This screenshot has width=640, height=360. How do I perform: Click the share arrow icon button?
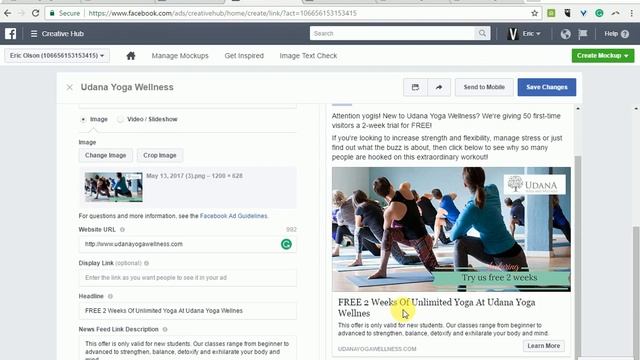pyautogui.click(x=439, y=87)
